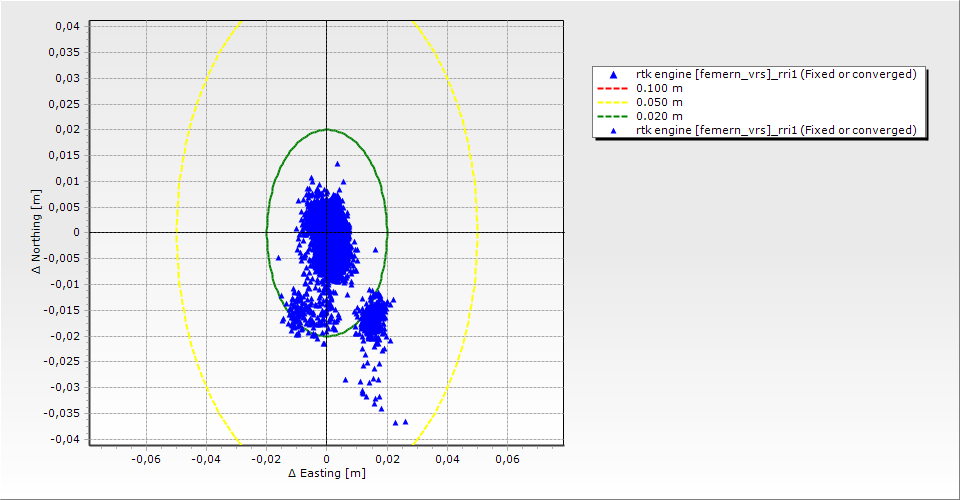Screen dimensions: 960x500
Task: Click the blue triangle icon in top legend entry
Action: pos(614,74)
